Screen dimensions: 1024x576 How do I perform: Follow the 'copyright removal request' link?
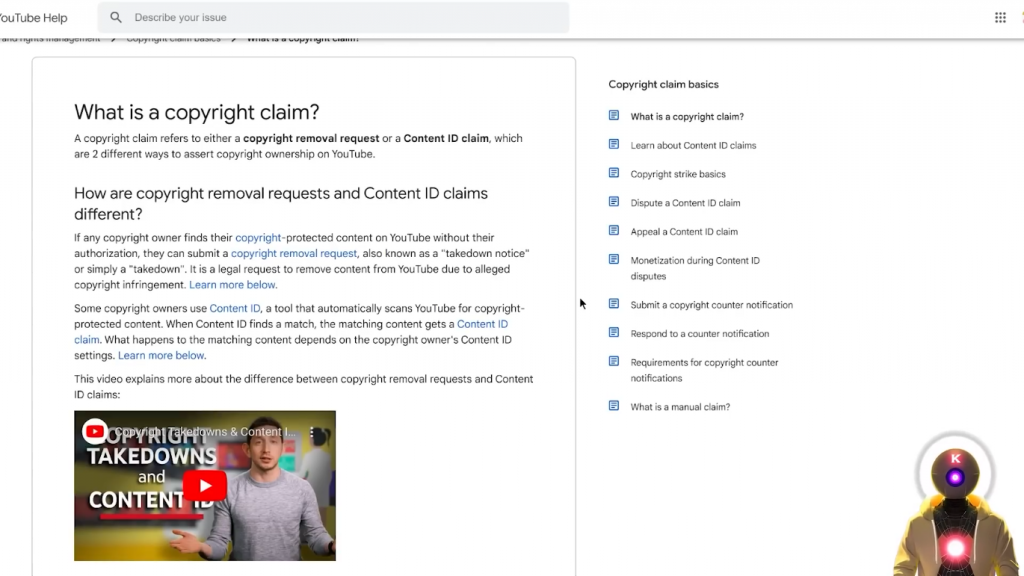pos(294,254)
